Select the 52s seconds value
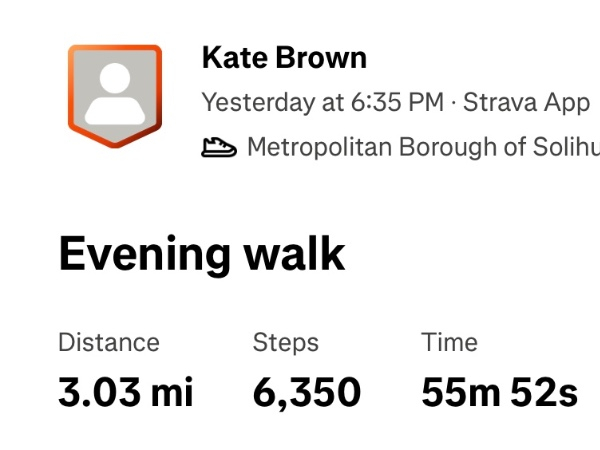The height and width of the screenshot is (450, 600). (x=544, y=393)
